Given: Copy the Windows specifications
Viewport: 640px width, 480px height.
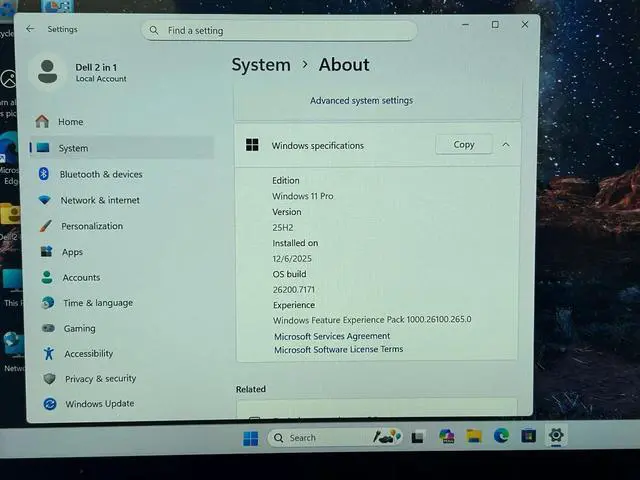Looking at the screenshot, I should (x=464, y=145).
